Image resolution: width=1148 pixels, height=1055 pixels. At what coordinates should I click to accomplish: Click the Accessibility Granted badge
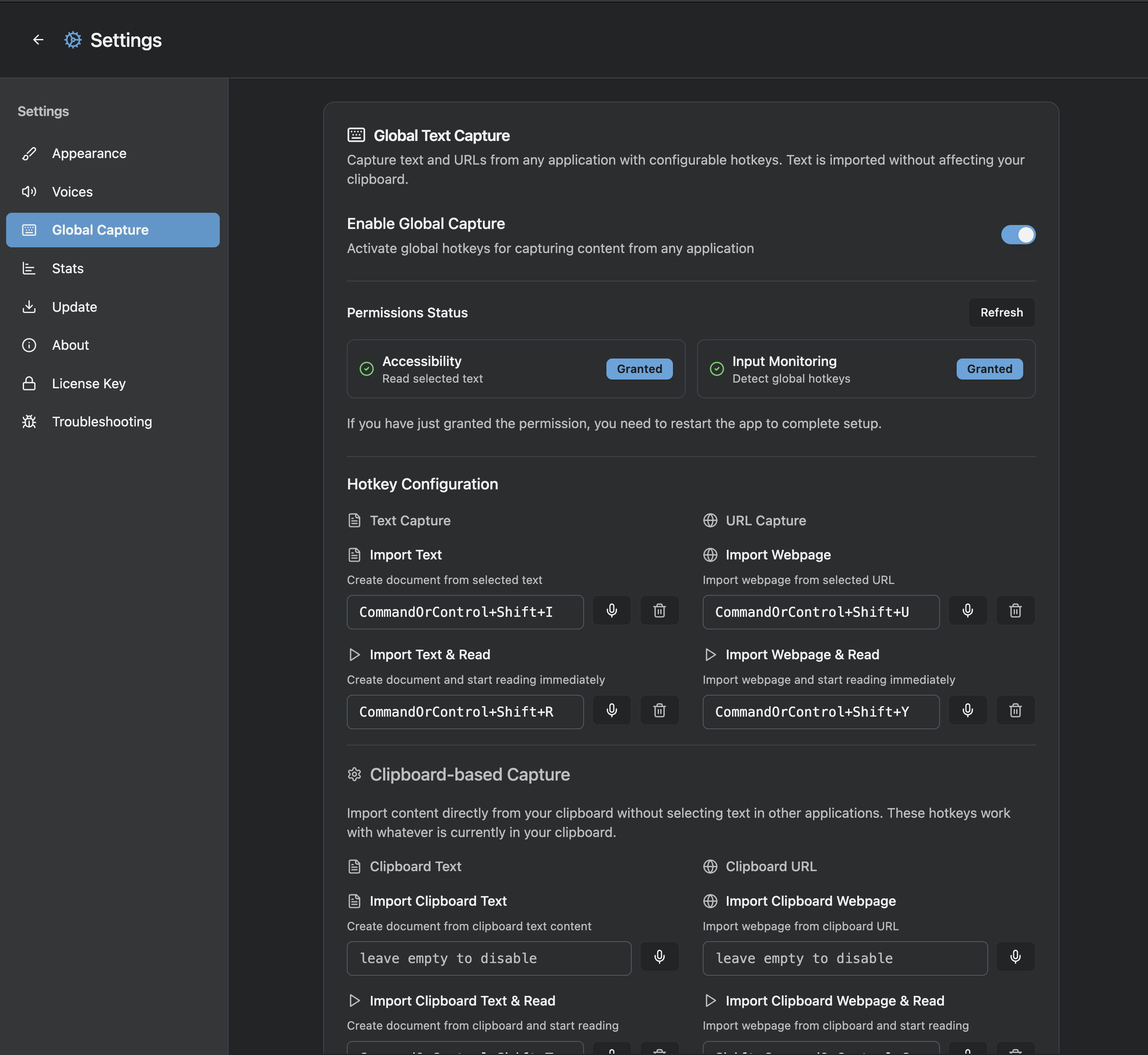click(x=639, y=369)
